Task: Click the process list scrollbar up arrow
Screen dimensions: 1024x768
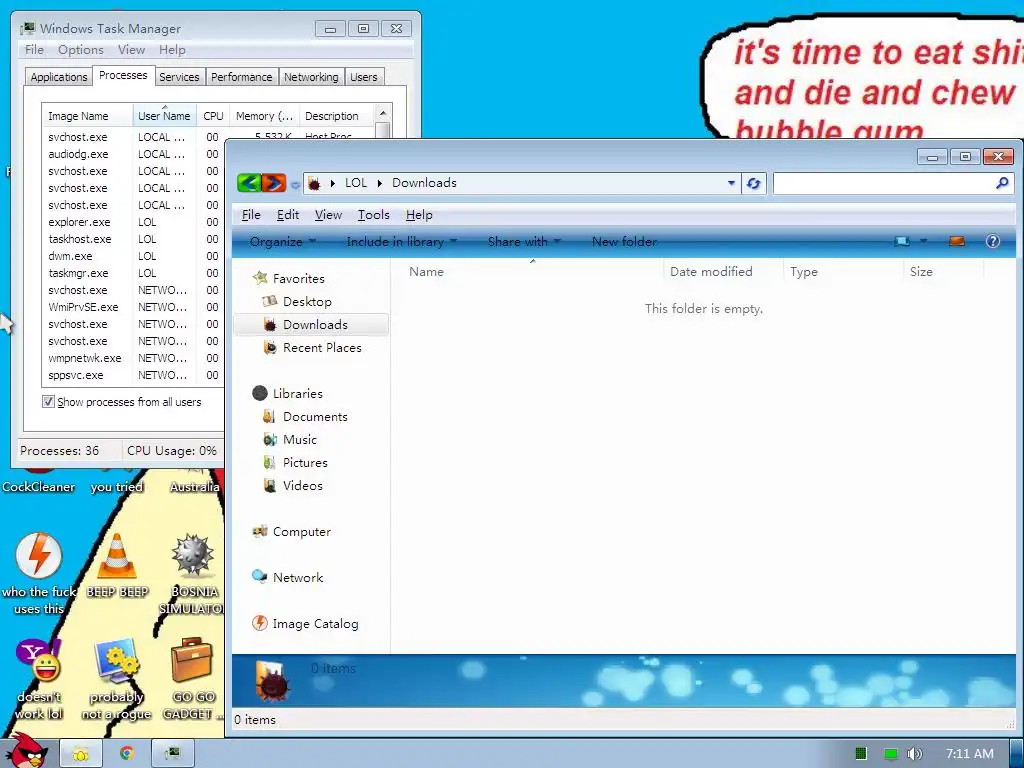Action: 383,113
